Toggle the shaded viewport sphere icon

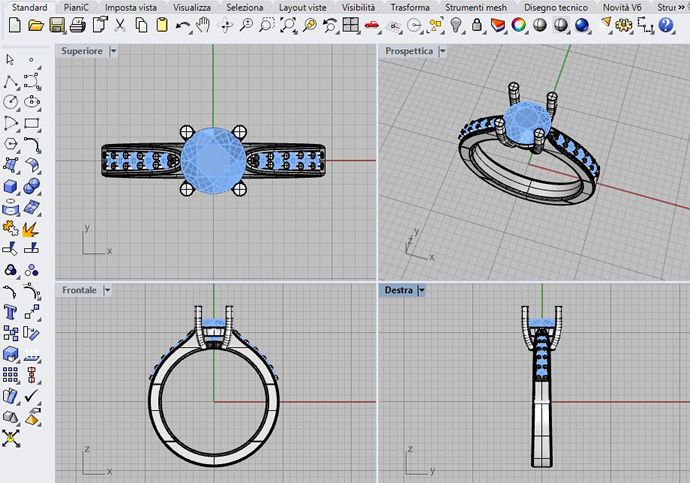click(540, 25)
